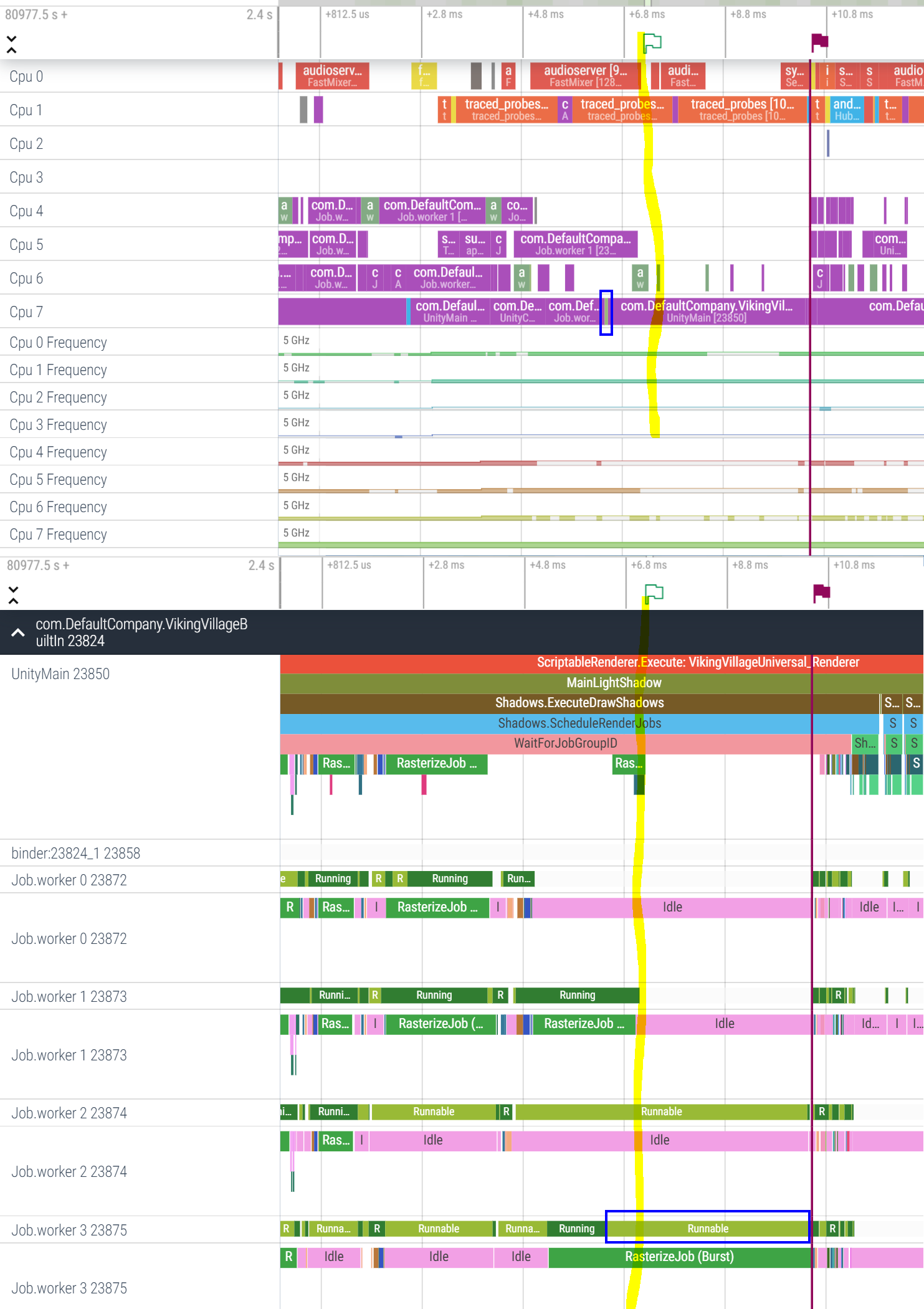Select the traced_probes [10… slice on Cpu 1
This screenshot has width=924, height=1309.
coord(741,110)
